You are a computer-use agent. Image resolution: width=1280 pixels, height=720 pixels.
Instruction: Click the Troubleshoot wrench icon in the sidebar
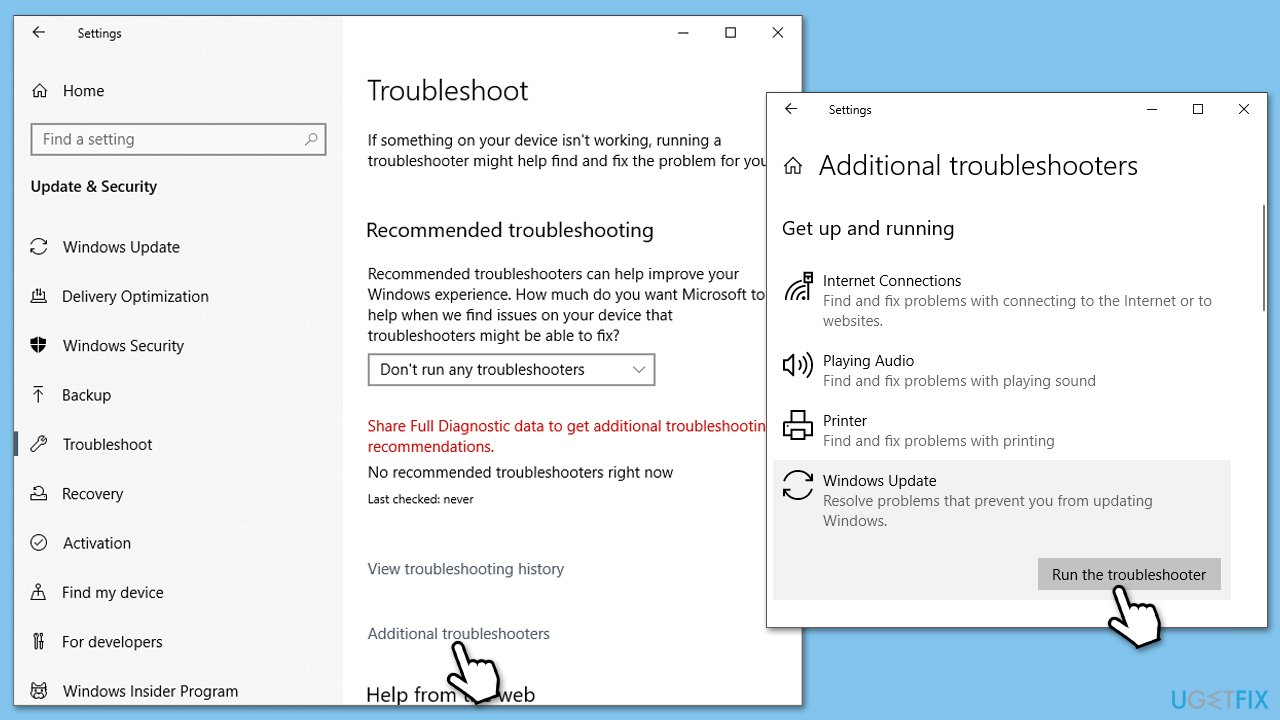pyautogui.click(x=39, y=444)
